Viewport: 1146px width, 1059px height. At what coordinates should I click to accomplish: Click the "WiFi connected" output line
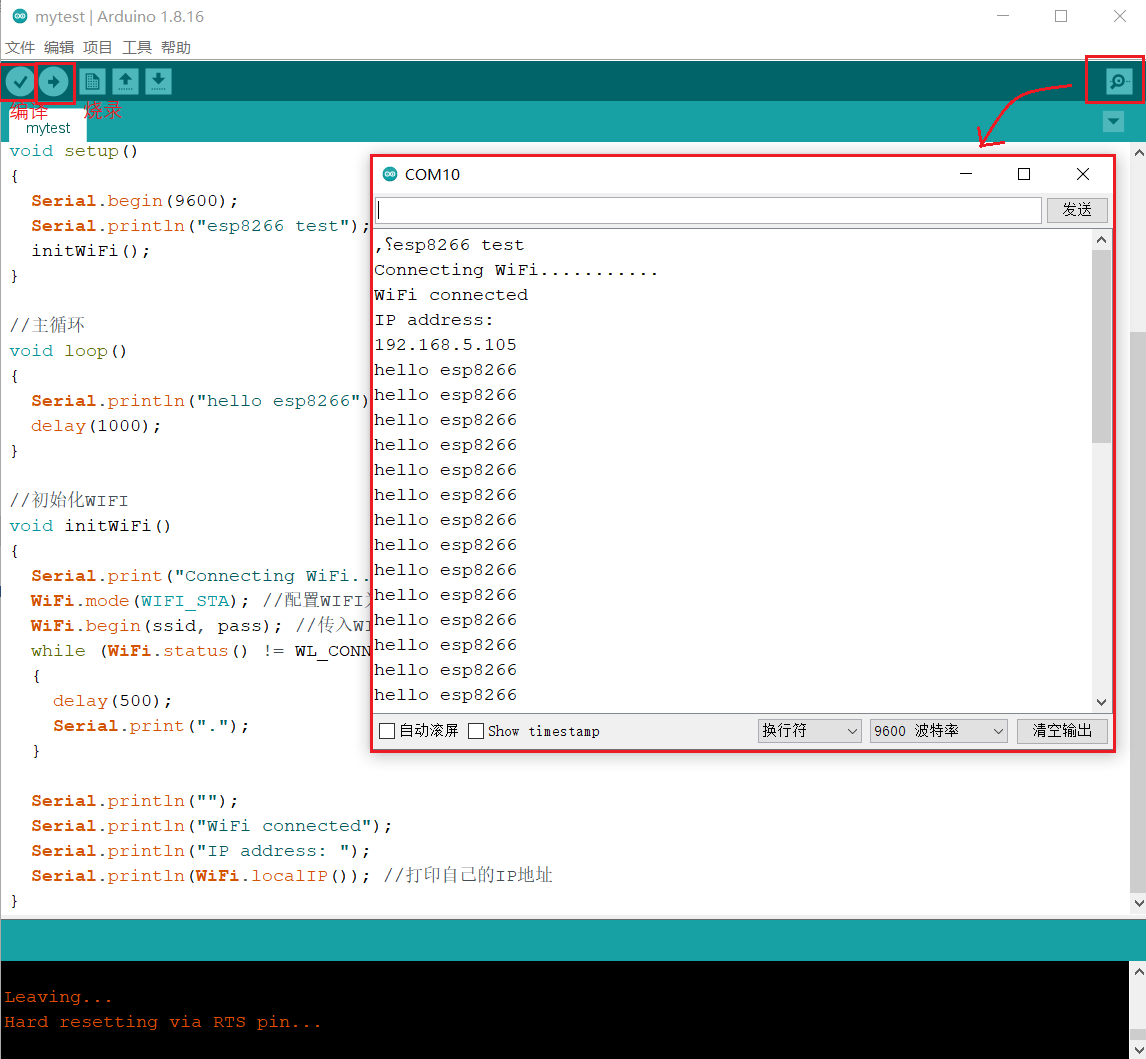tap(451, 295)
